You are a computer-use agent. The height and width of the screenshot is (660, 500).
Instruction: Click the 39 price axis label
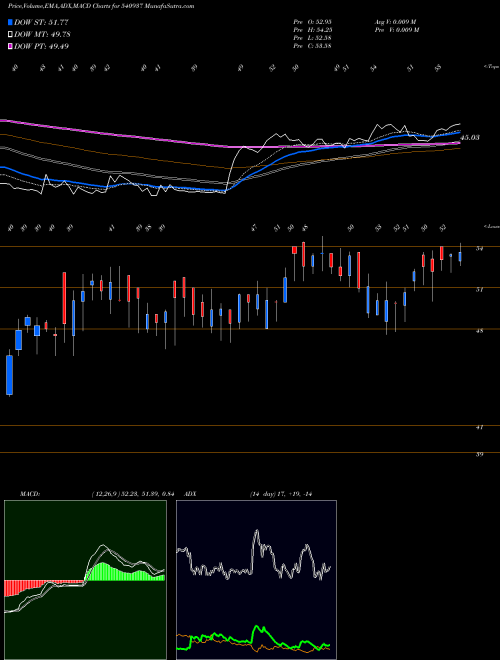coord(479,455)
